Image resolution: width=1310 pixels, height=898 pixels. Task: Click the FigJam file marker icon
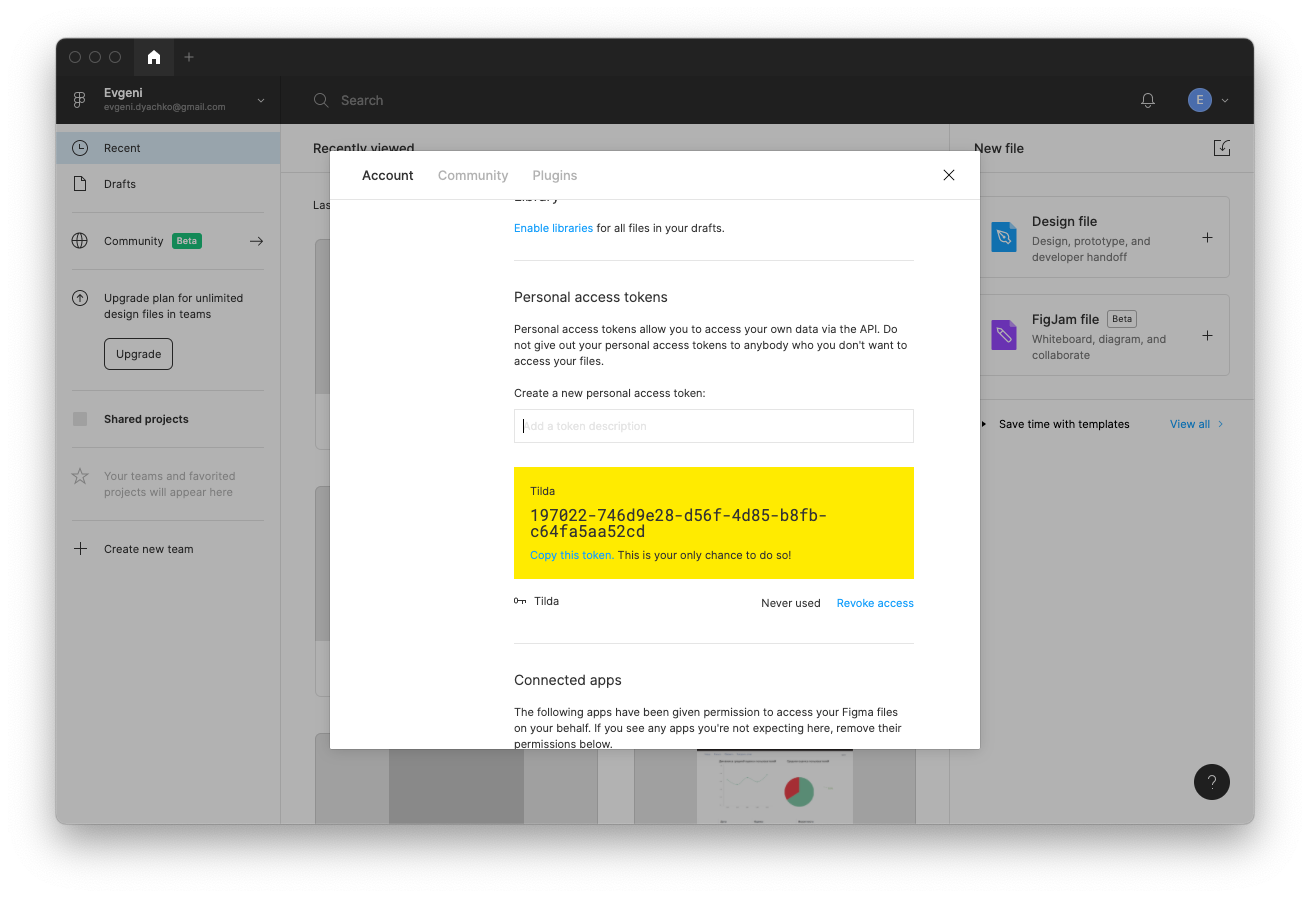1004,335
